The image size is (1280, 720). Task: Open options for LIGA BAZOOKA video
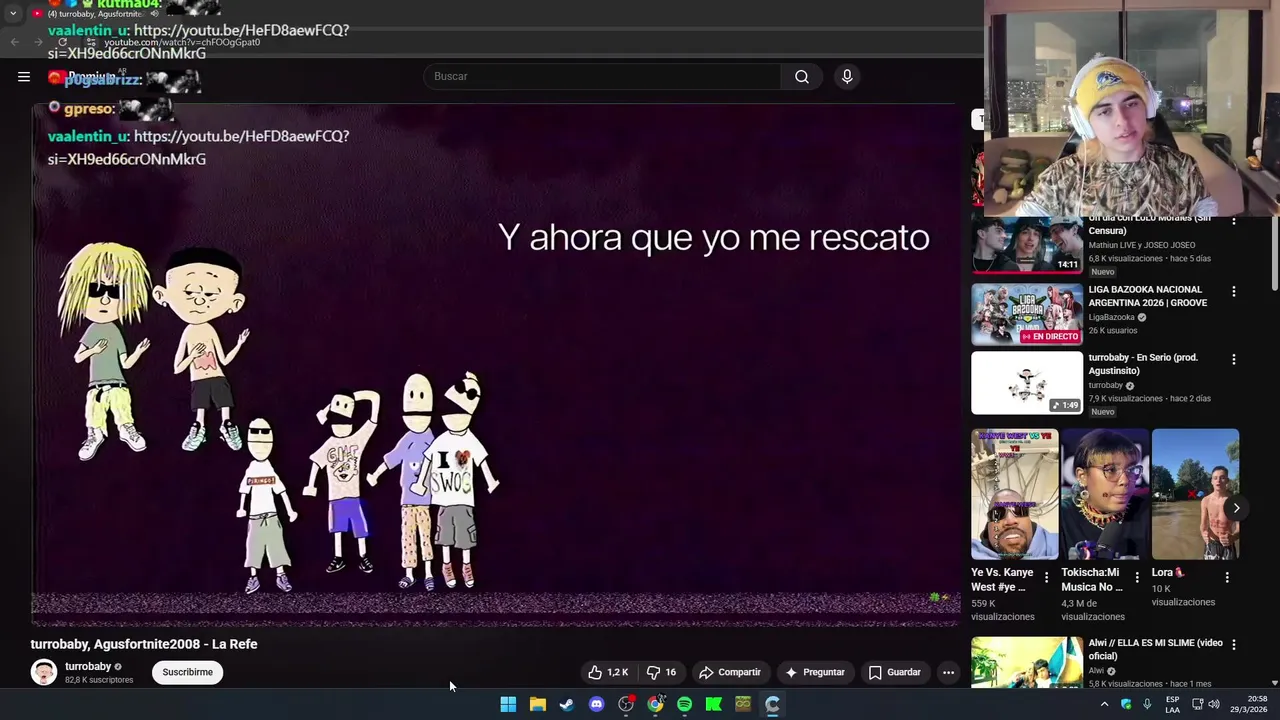click(1233, 291)
